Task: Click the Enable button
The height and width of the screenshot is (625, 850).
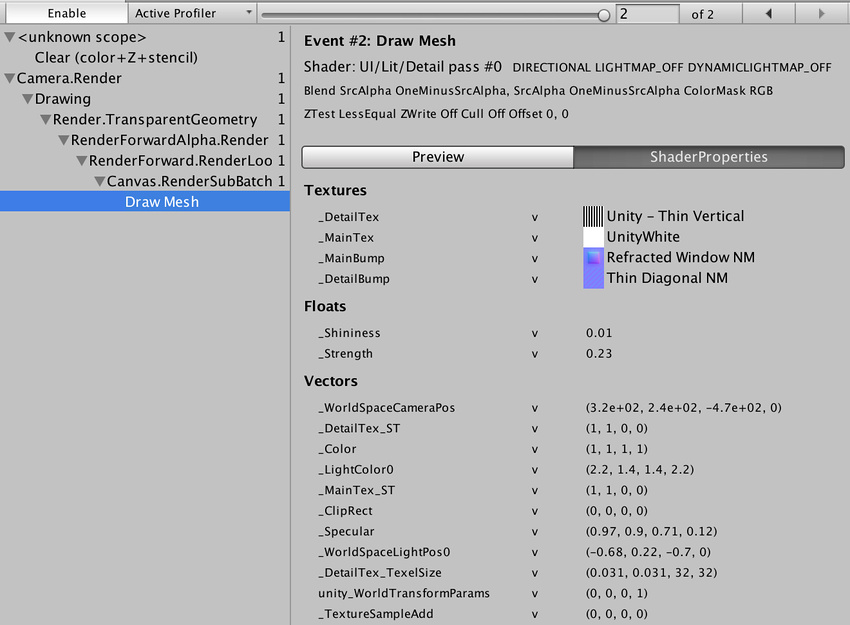Action: point(65,13)
